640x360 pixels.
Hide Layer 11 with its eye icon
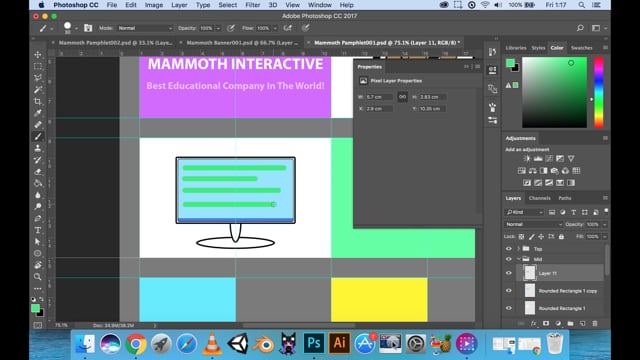(x=509, y=273)
